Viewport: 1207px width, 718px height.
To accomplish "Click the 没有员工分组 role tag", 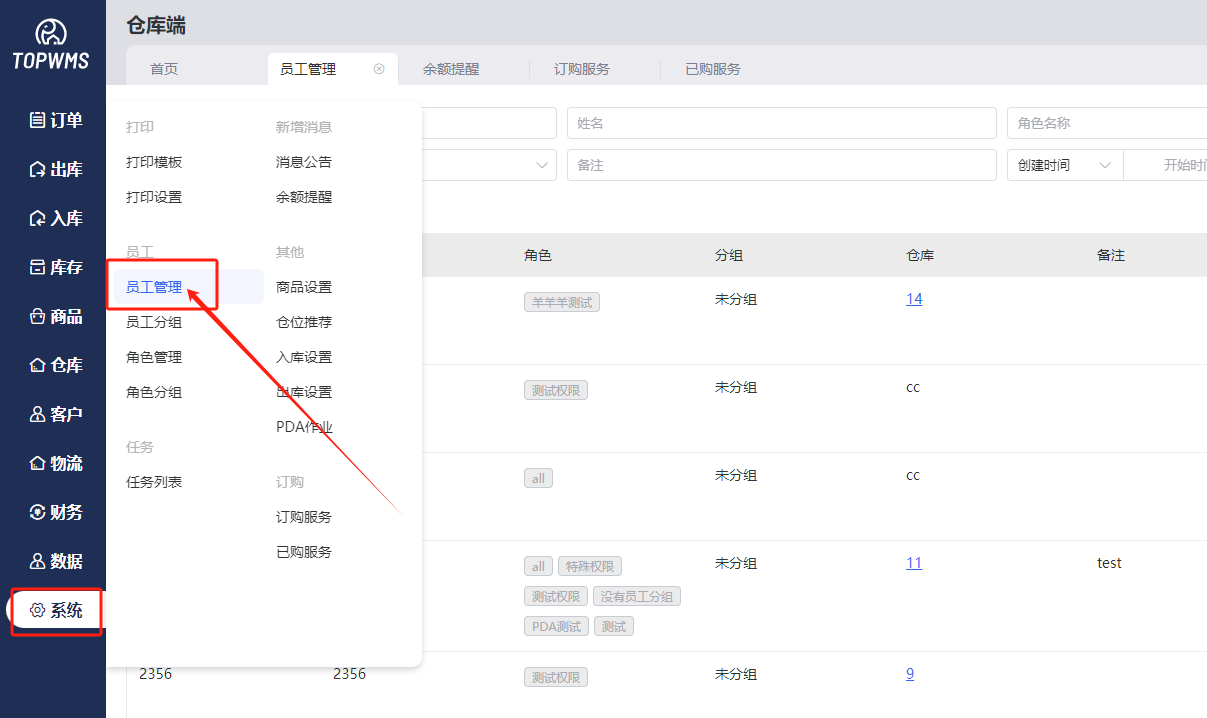I will pos(637,597).
